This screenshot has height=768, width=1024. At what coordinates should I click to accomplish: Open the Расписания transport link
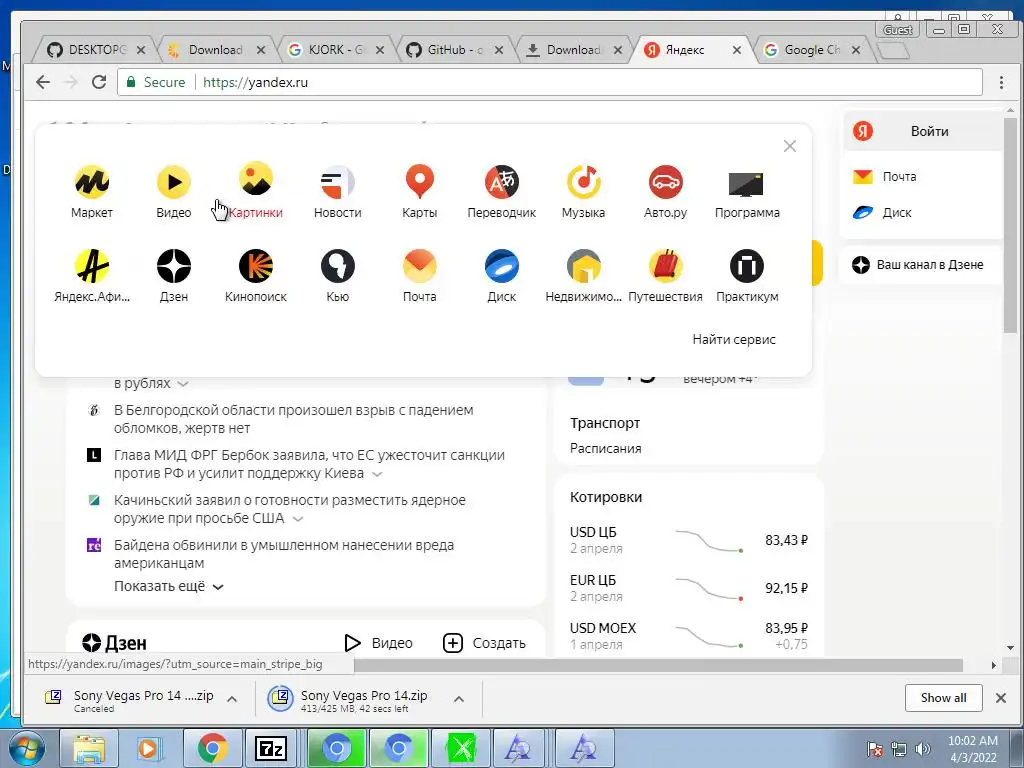point(605,449)
